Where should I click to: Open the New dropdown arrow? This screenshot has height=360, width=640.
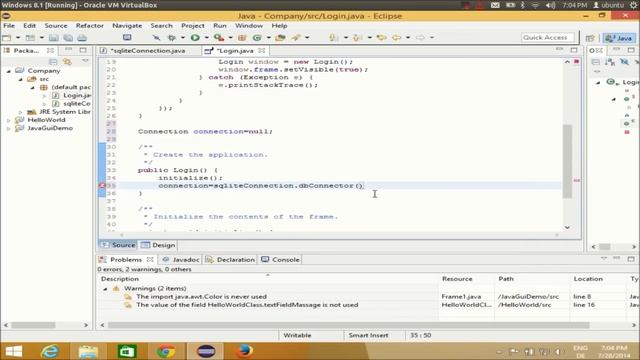pos(18,38)
